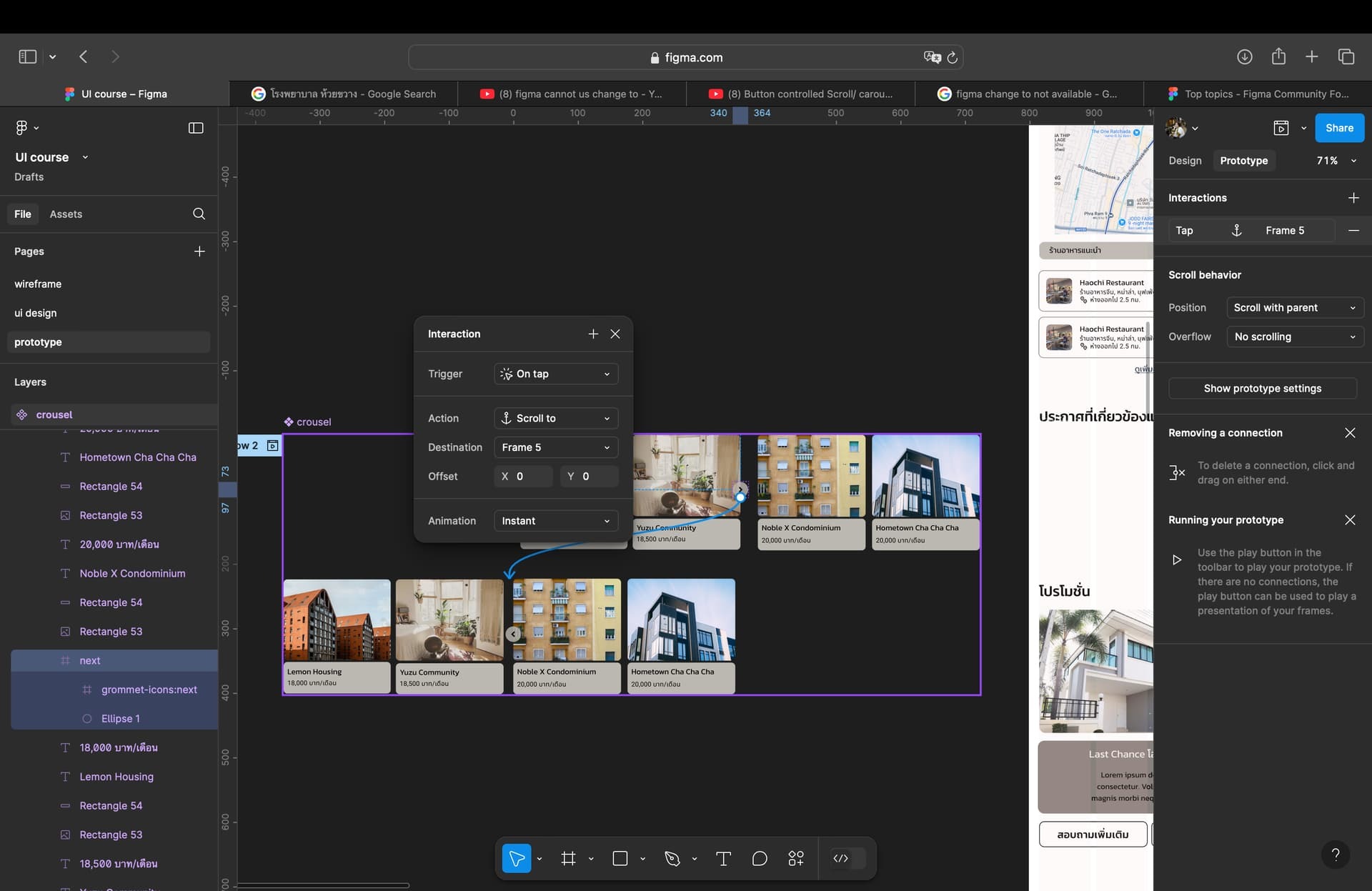Toggle visibility of the next layer

200,661
